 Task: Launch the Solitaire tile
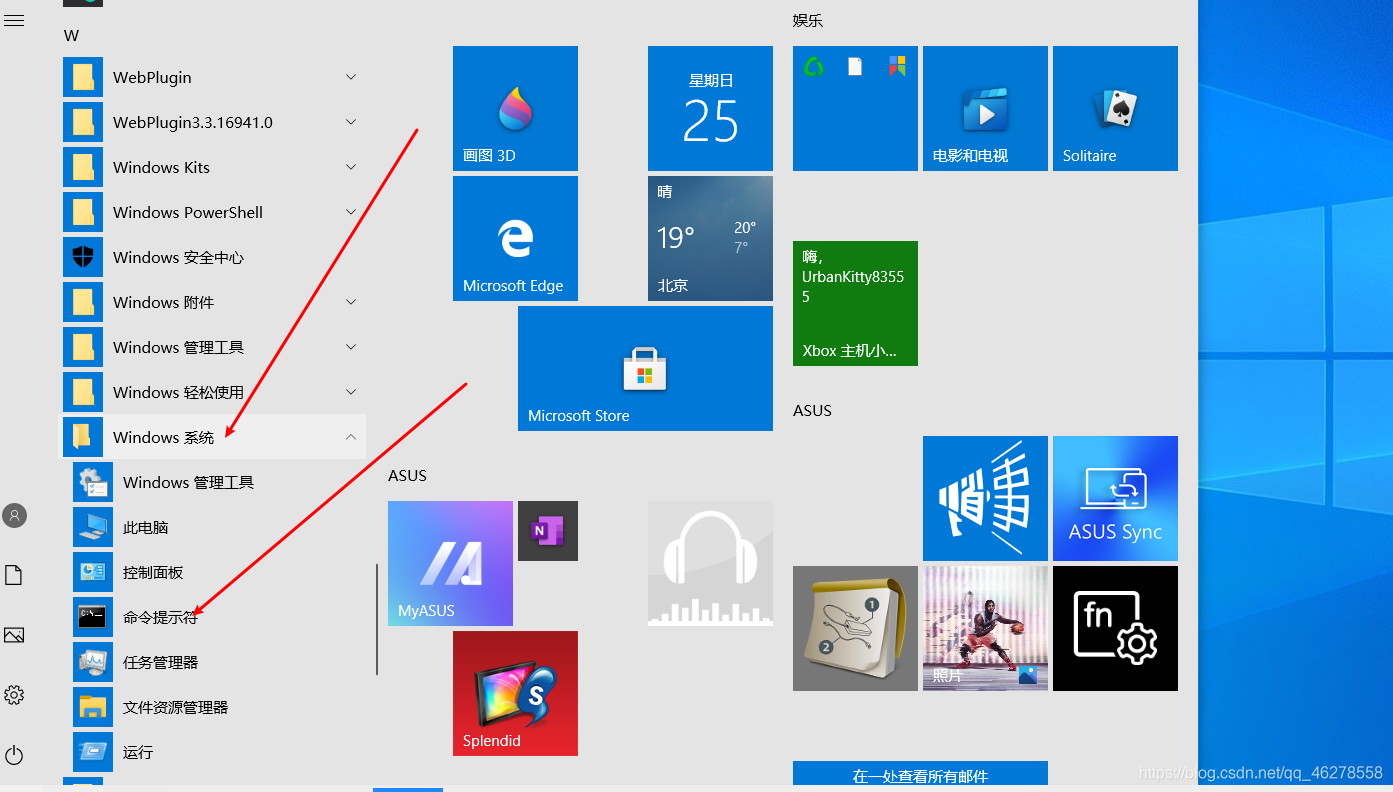(x=1115, y=108)
